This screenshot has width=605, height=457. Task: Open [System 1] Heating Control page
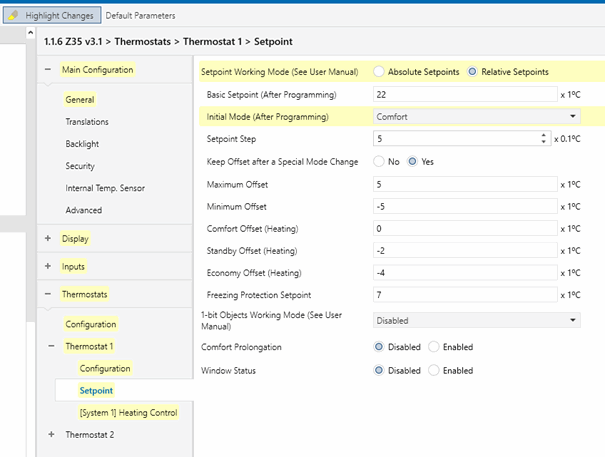point(128,413)
